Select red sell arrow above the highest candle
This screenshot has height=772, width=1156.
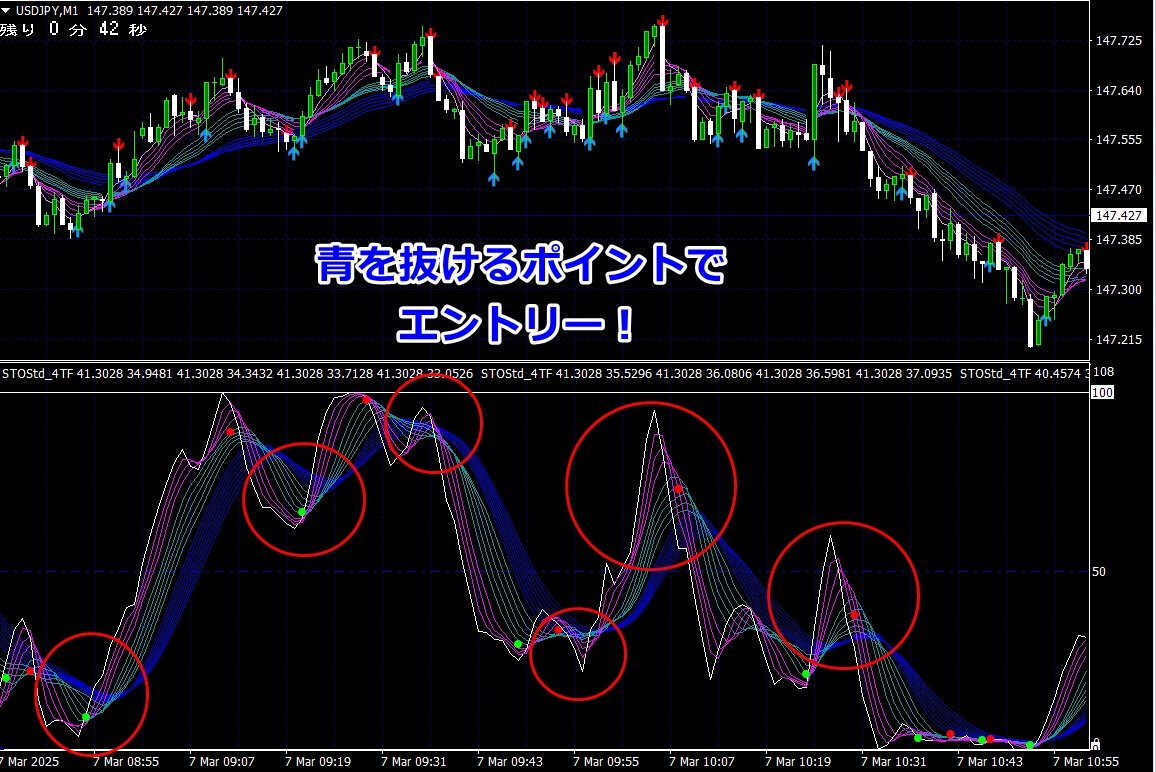[x=663, y=21]
